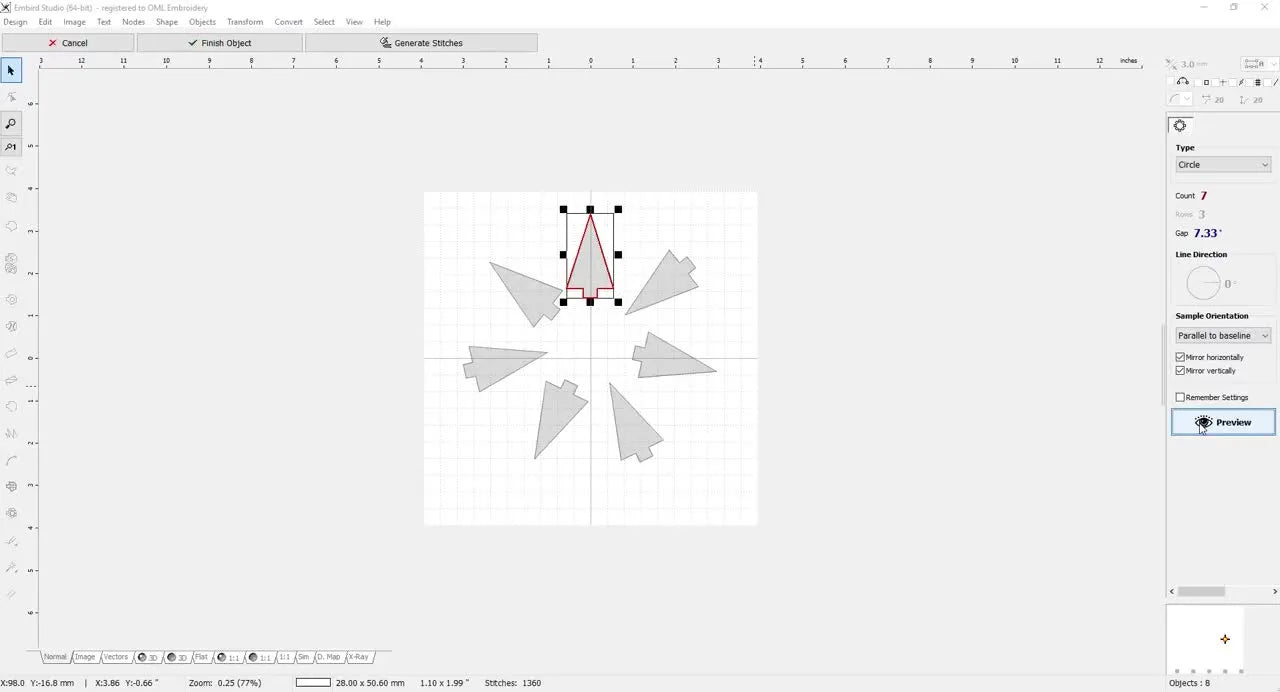This screenshot has width=1280, height=692.
Task: Open the Transform menu
Action: point(245,21)
